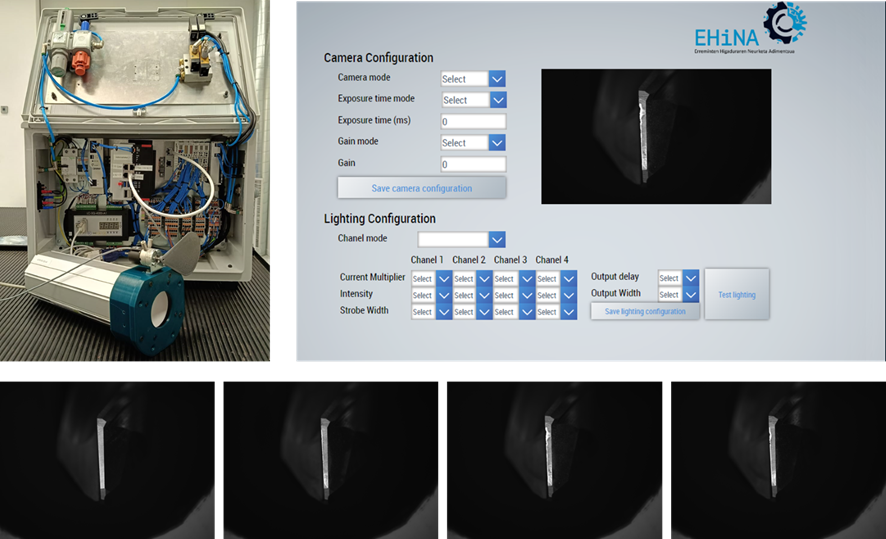
Task: Click the 'Camera Configuration' heading
Action: (x=379, y=58)
